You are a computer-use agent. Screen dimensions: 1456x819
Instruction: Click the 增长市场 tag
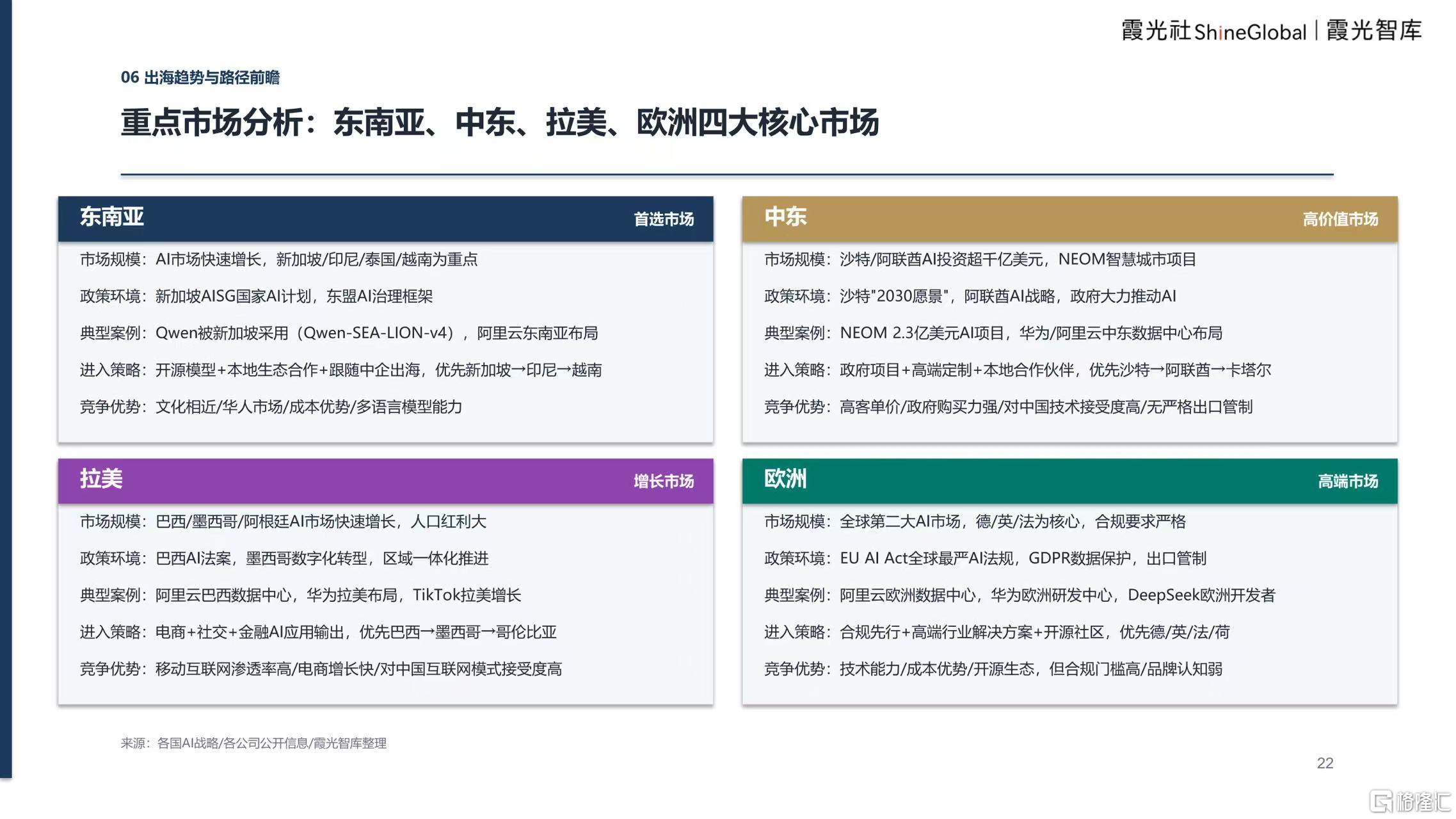click(x=664, y=481)
